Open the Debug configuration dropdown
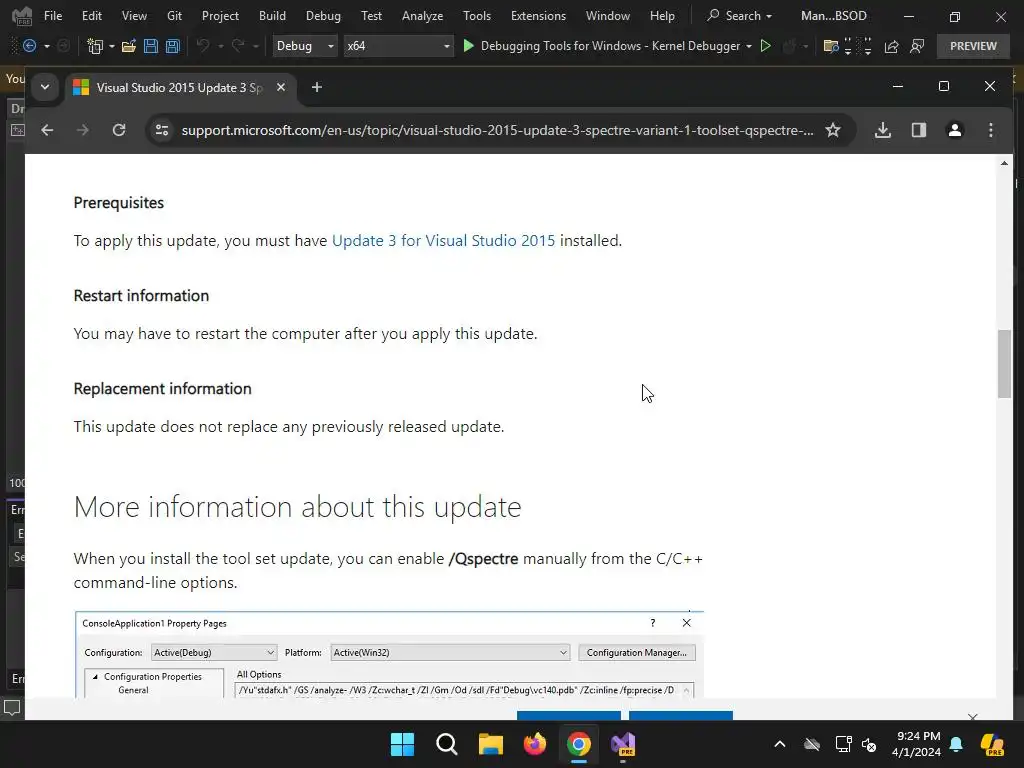This screenshot has height=768, width=1024. (x=304, y=46)
